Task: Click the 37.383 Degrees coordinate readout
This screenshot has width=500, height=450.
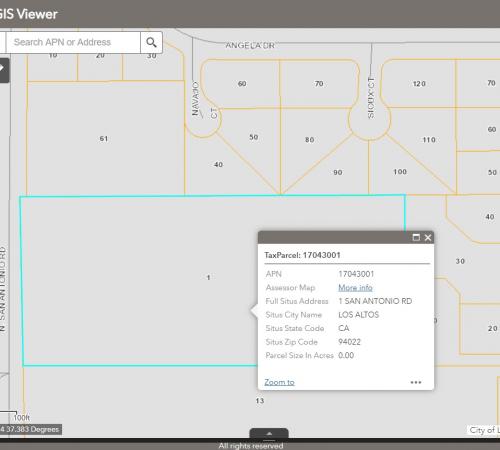Action: (32, 429)
